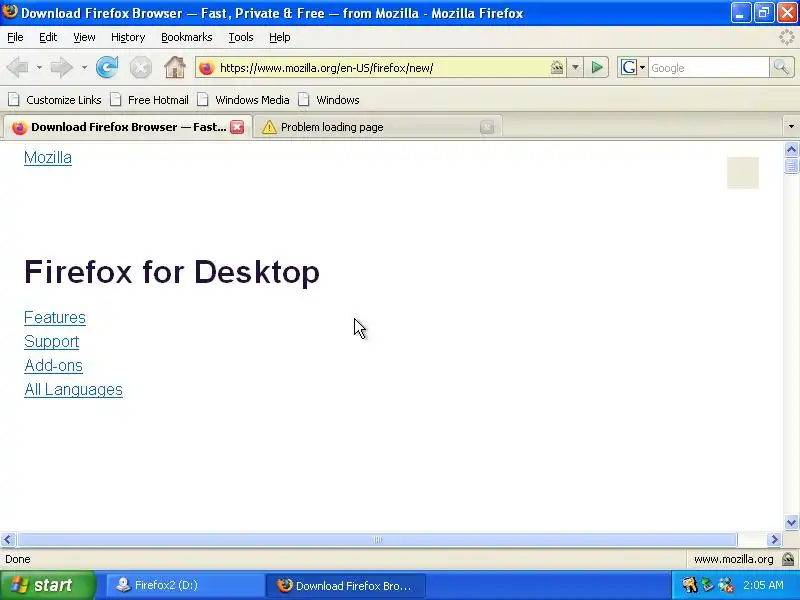Click the tray icon next to the clock
The image size is (800, 600).
[726, 585]
